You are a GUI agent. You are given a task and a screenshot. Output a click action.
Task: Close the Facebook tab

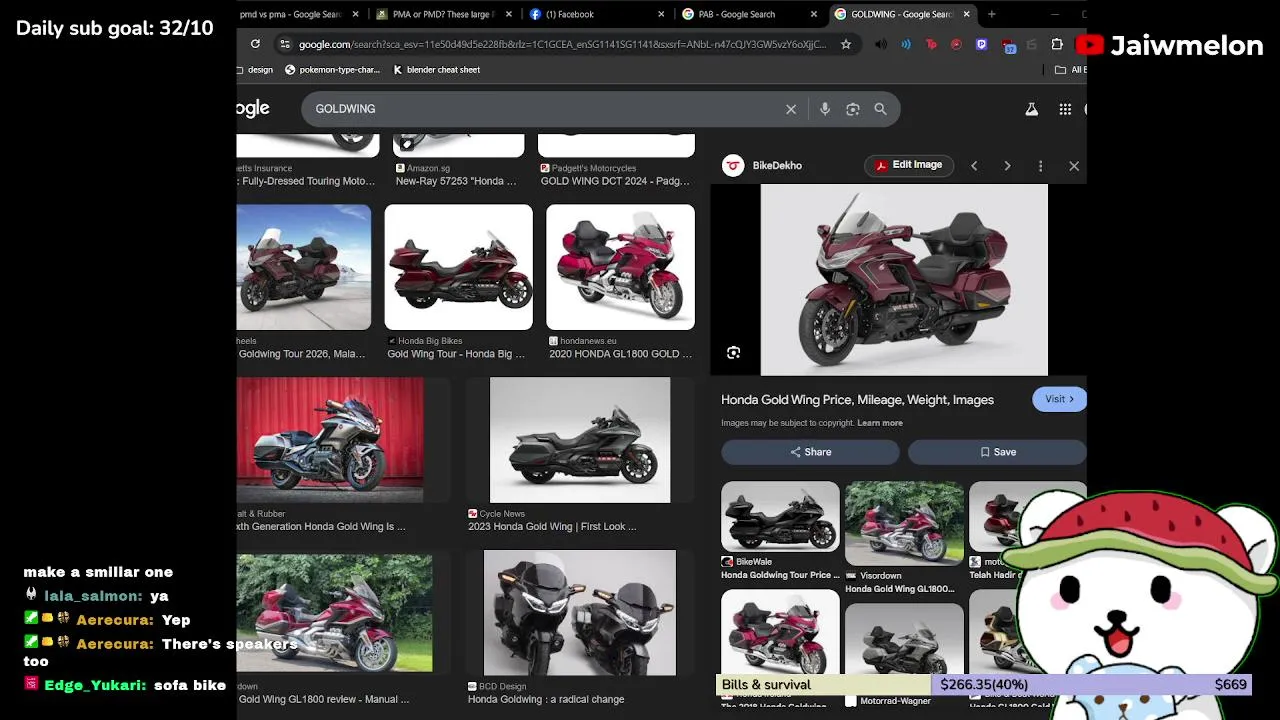click(661, 14)
